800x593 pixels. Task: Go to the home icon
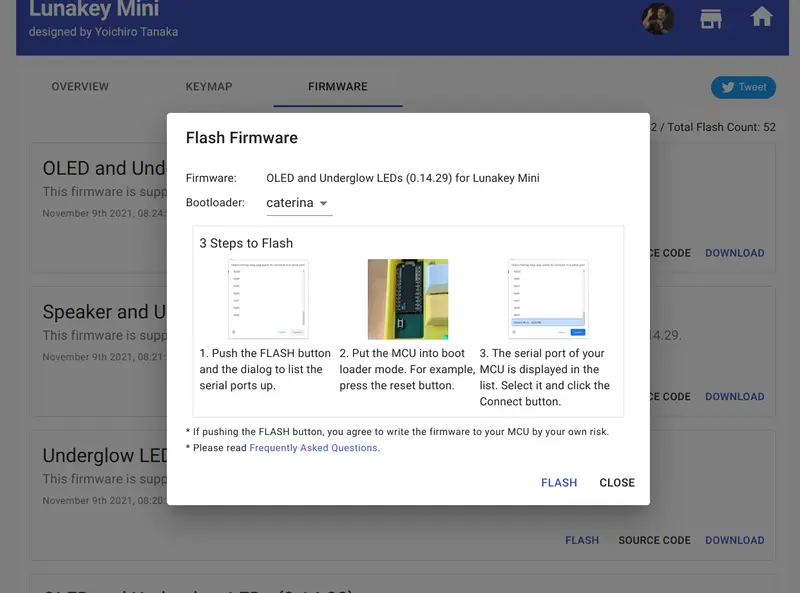pos(762,17)
